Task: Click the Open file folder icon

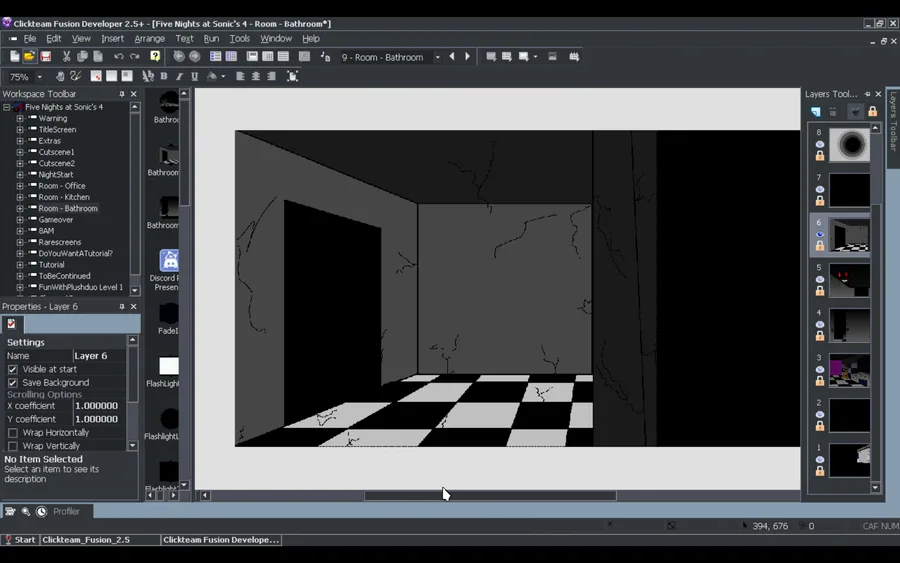Action: coord(29,56)
